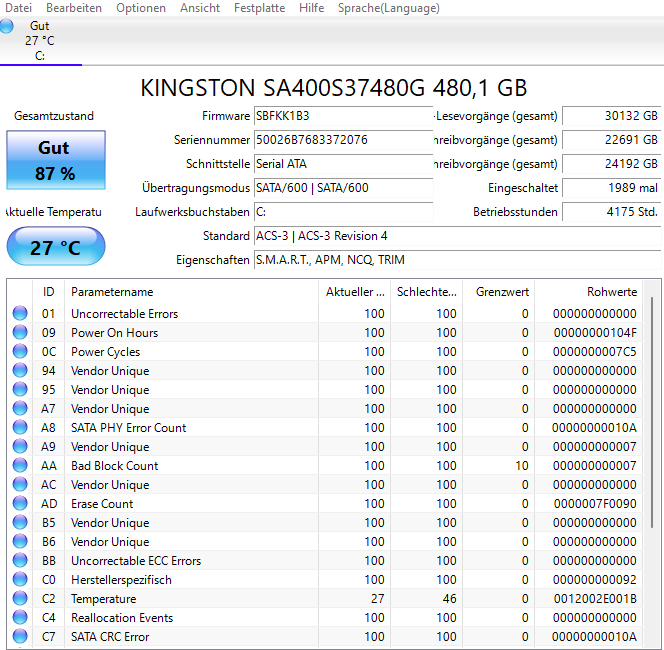Click status icon for Uncorrectable Errors row

pyautogui.click(x=20, y=313)
